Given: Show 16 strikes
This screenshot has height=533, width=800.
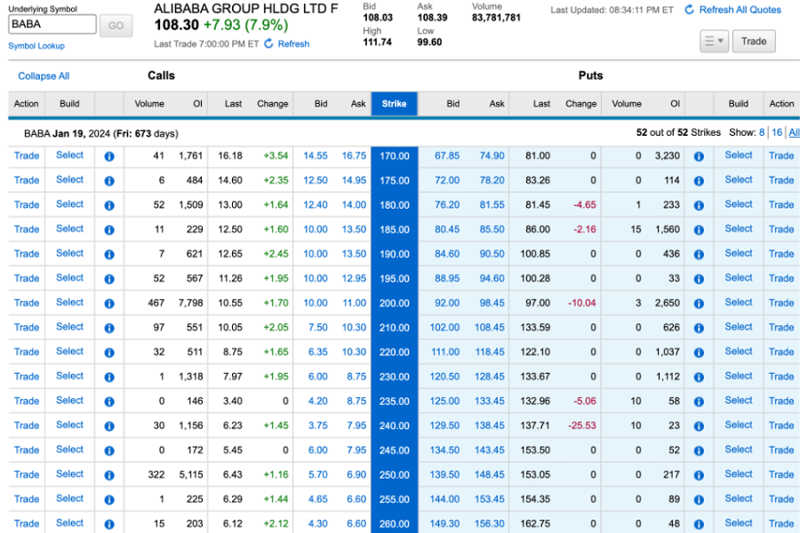Looking at the screenshot, I should coord(777,133).
